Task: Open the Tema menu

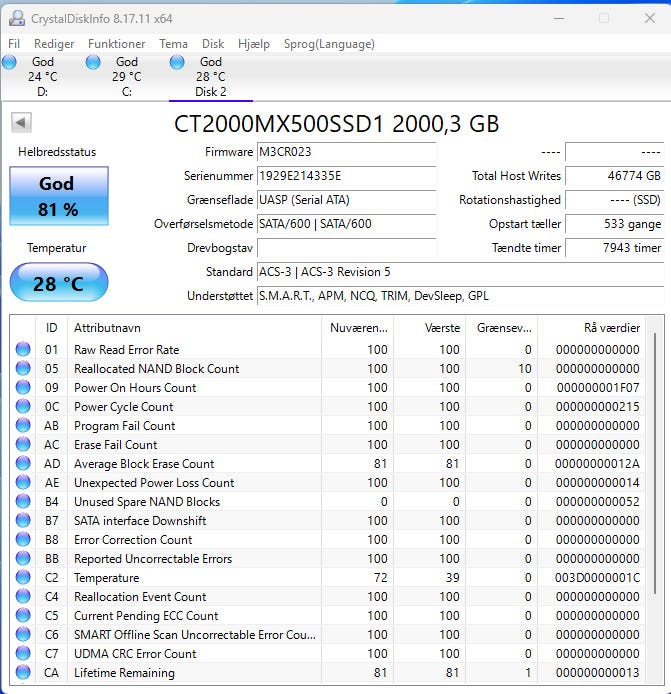Action: pyautogui.click(x=173, y=44)
